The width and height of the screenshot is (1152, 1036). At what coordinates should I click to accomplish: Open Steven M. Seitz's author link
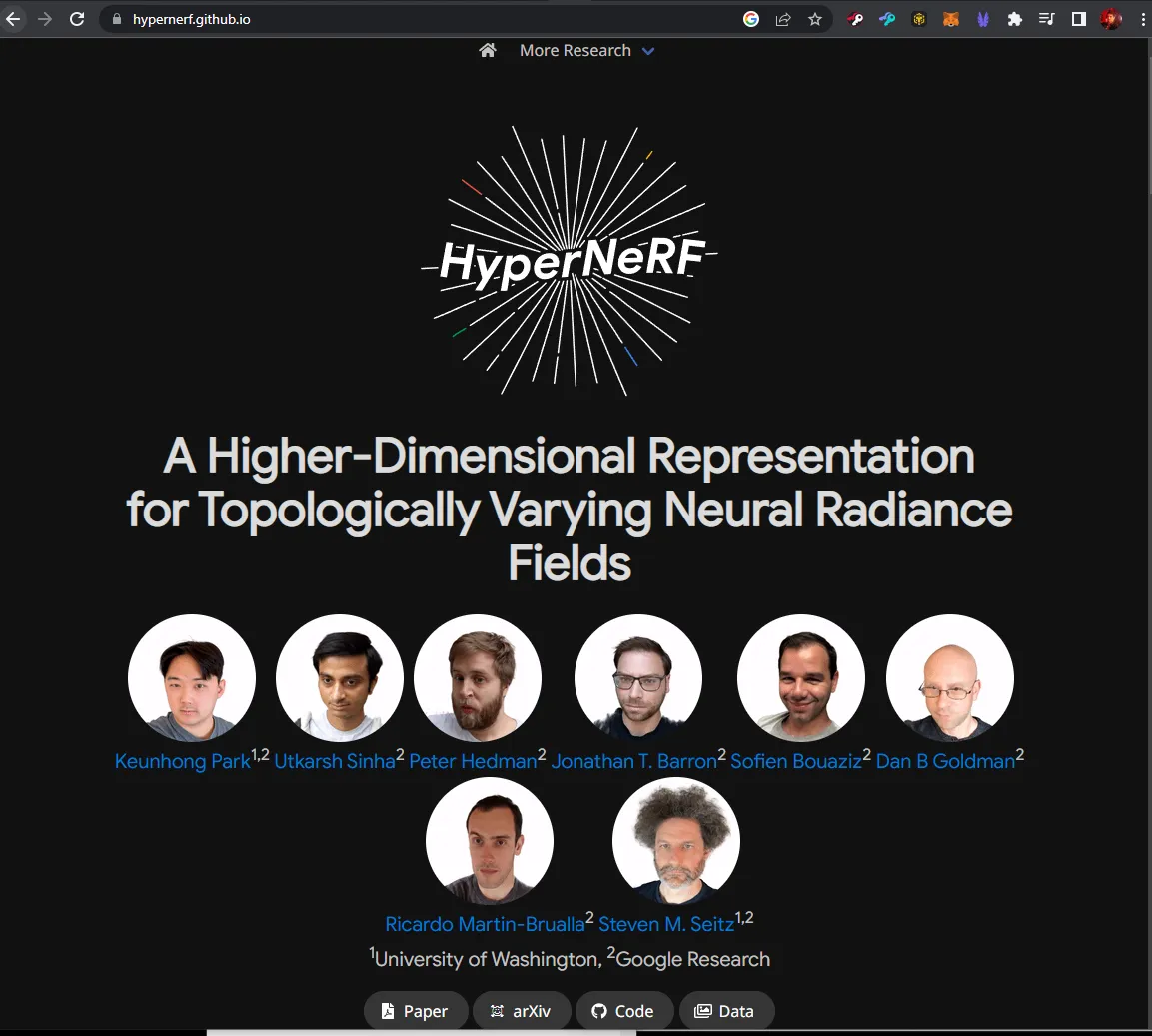coord(666,923)
